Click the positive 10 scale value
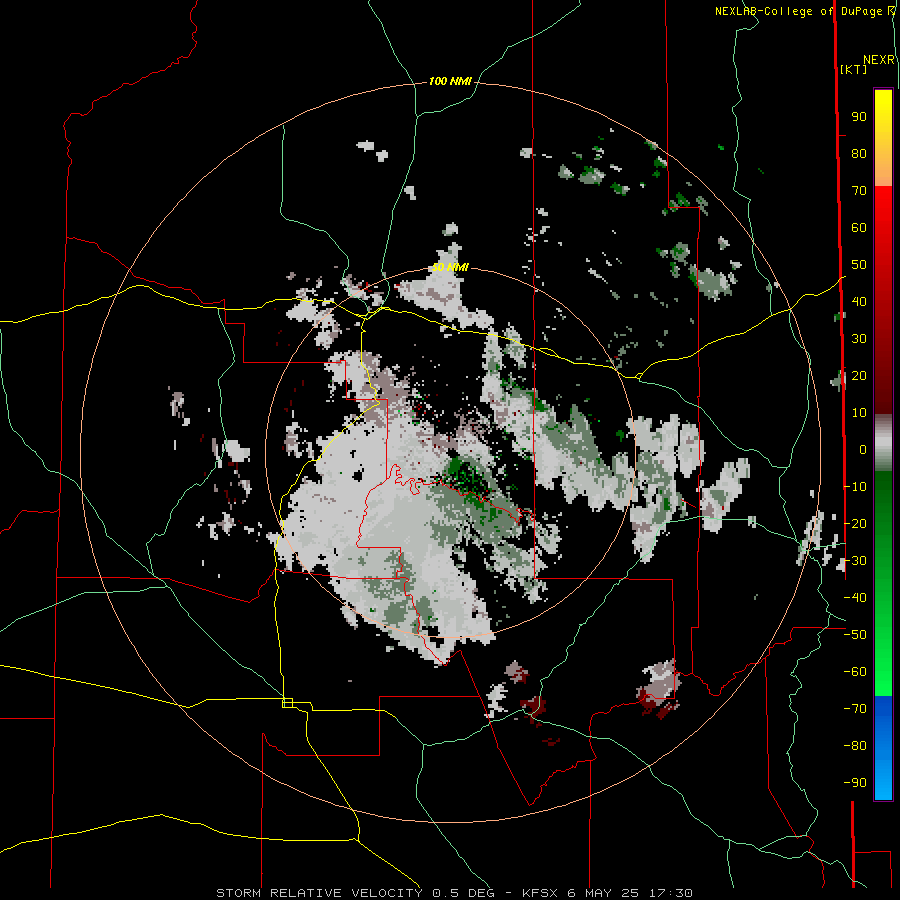The width and height of the screenshot is (900, 900). tap(859, 413)
